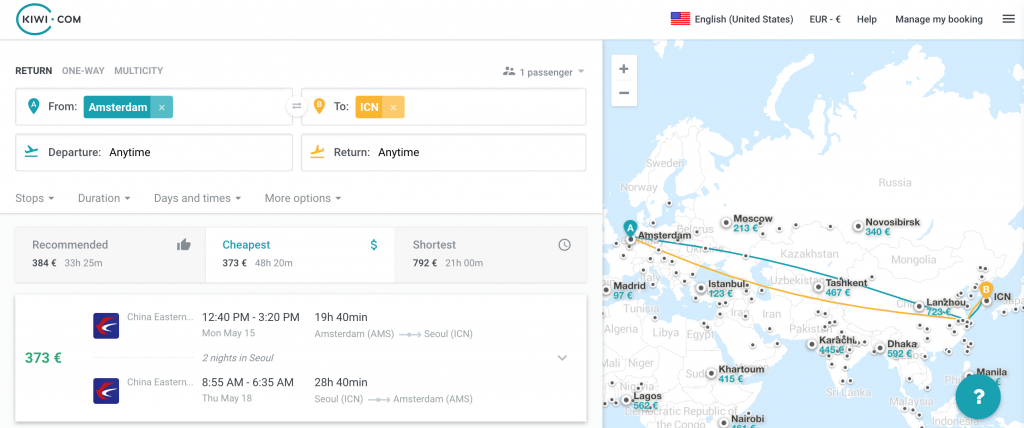
Task: Select the Lagos map marker
Action: pos(626,400)
